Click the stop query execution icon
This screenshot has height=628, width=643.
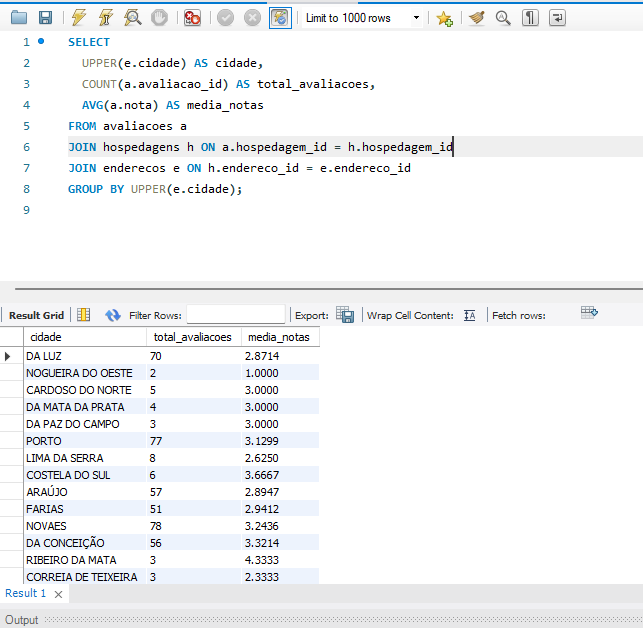click(159, 18)
